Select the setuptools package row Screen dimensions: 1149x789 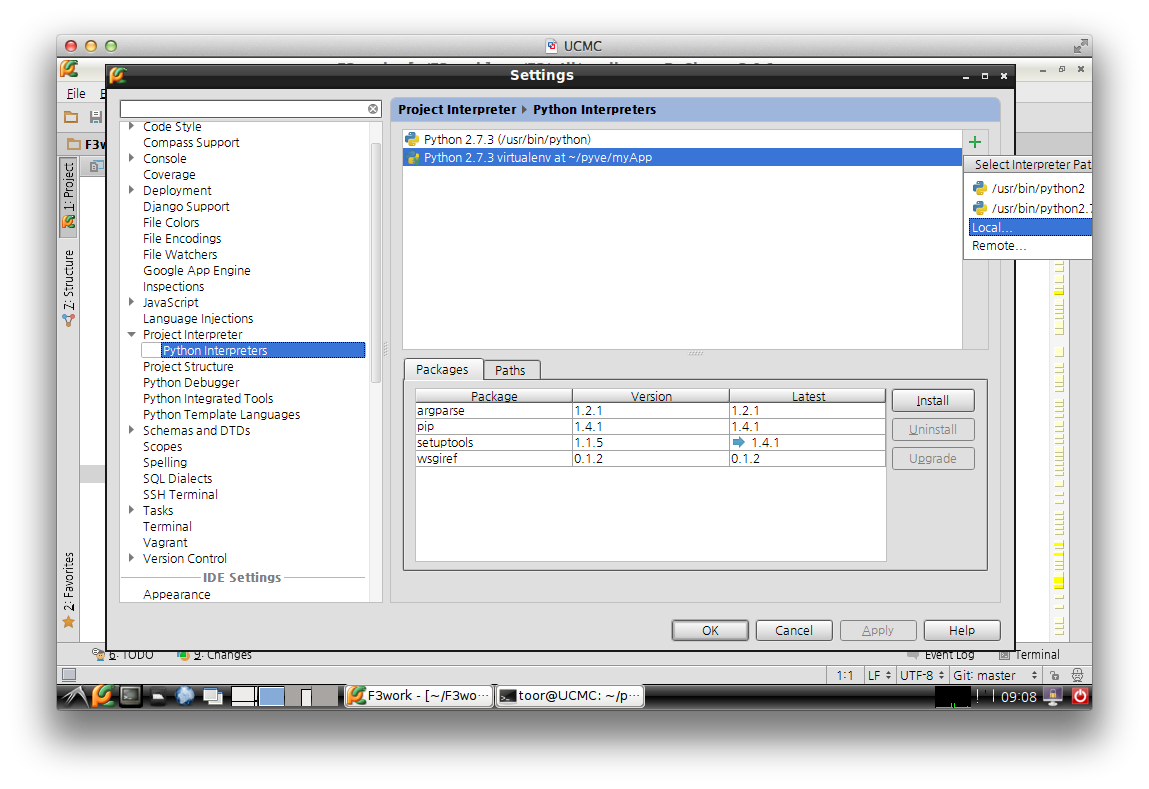coord(650,442)
